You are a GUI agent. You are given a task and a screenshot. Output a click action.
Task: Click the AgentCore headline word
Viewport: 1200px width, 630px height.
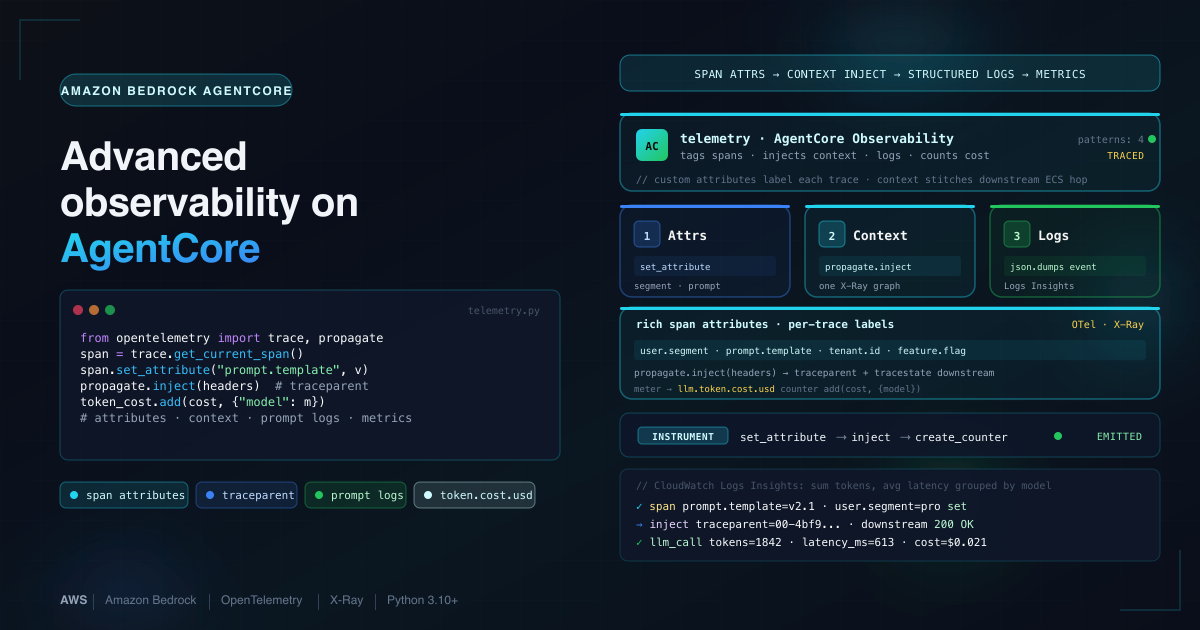click(160, 248)
